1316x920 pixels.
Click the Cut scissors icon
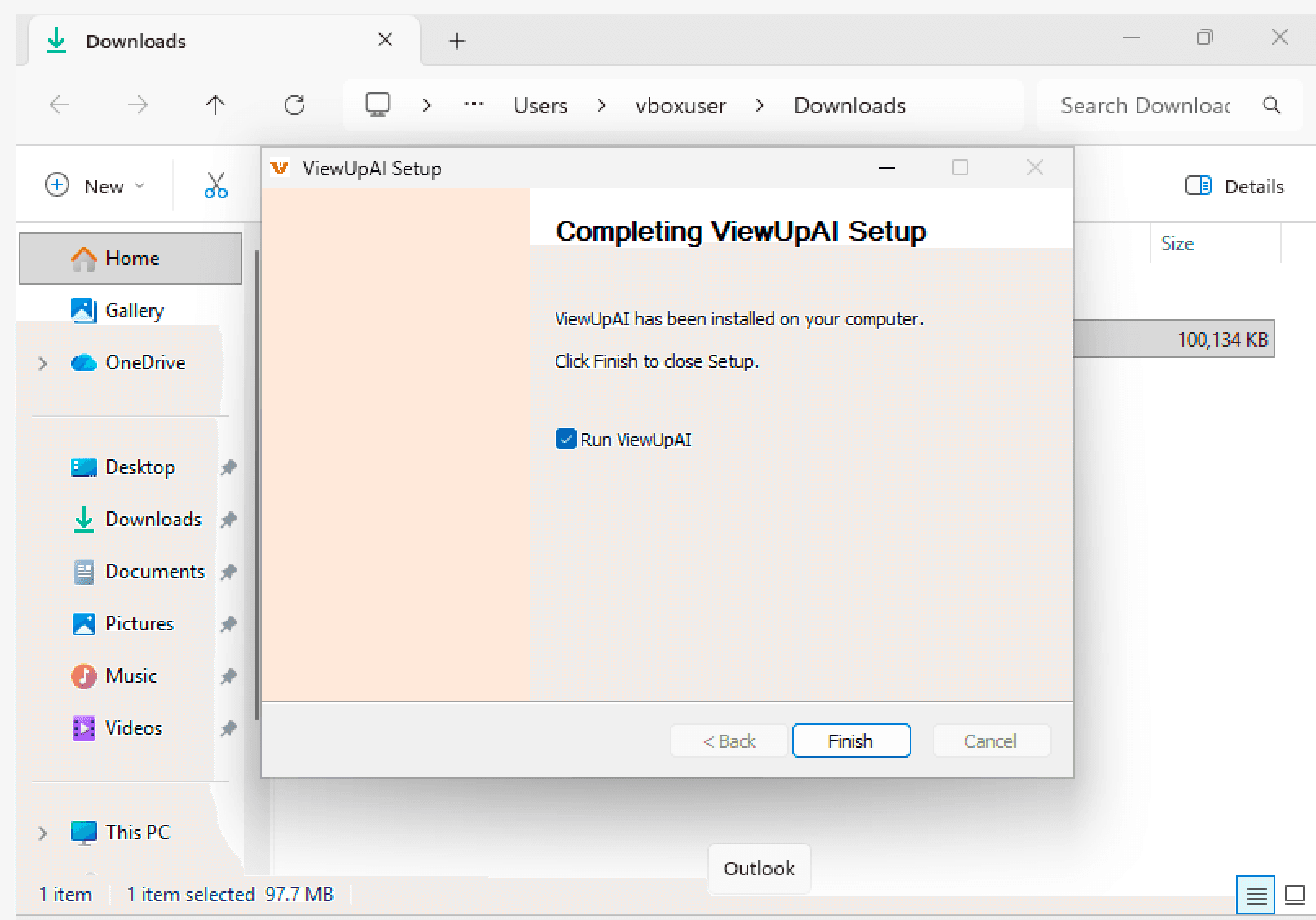click(x=216, y=186)
